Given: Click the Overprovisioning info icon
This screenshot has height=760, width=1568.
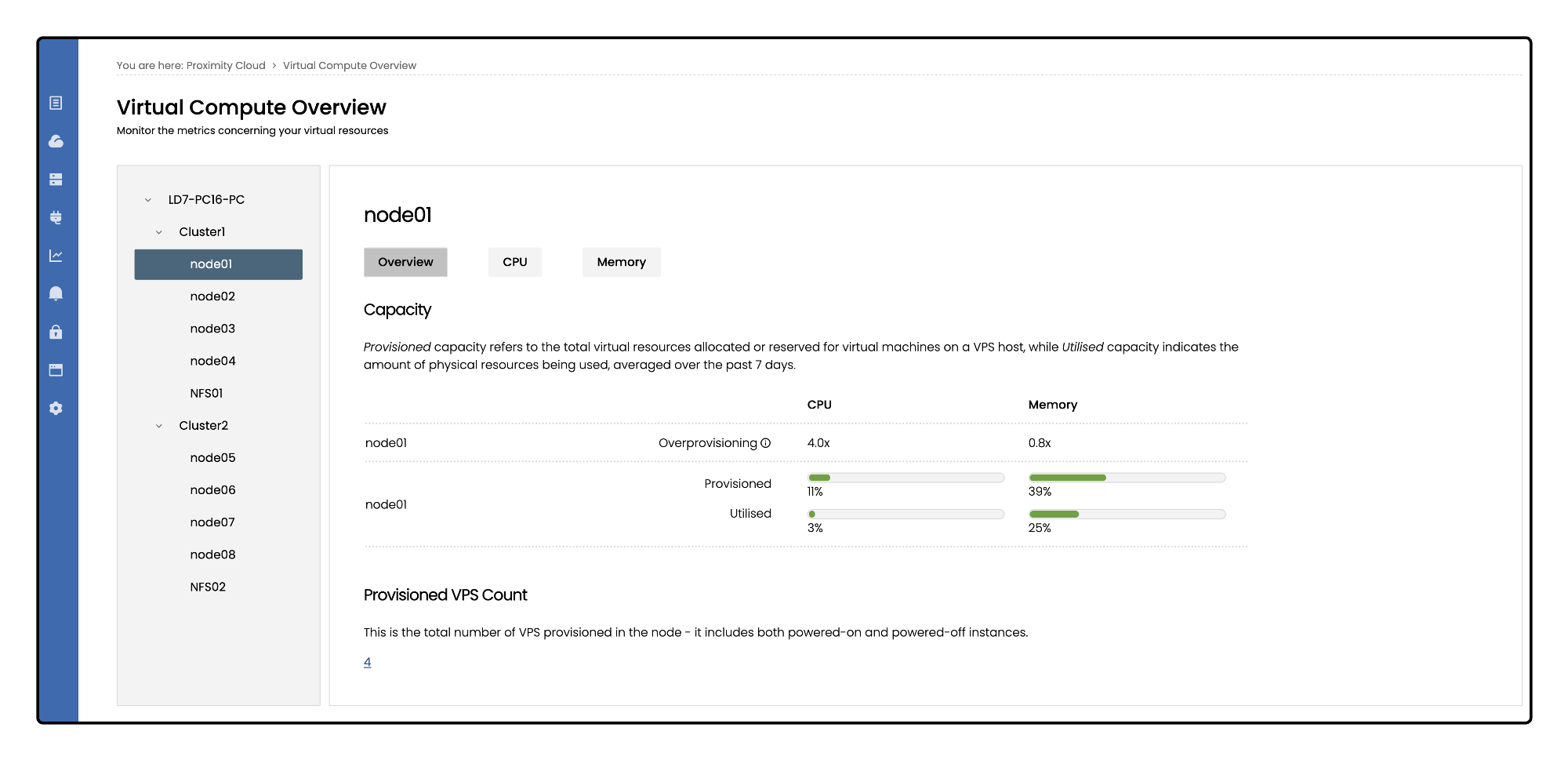Looking at the screenshot, I should point(766,443).
